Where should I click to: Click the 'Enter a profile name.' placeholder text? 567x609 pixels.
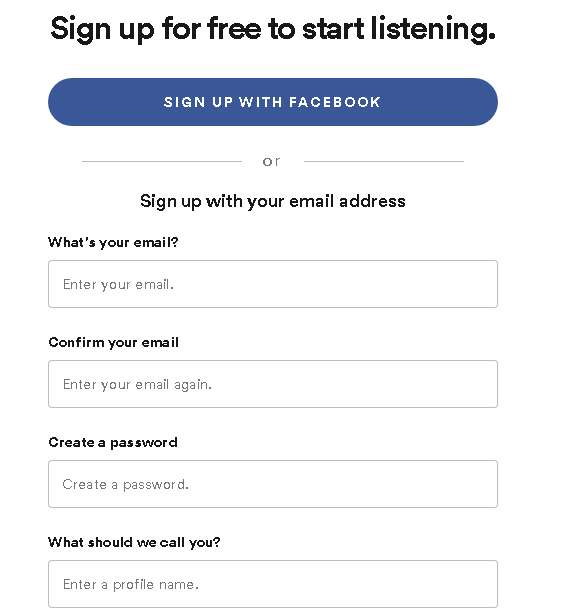(131, 584)
